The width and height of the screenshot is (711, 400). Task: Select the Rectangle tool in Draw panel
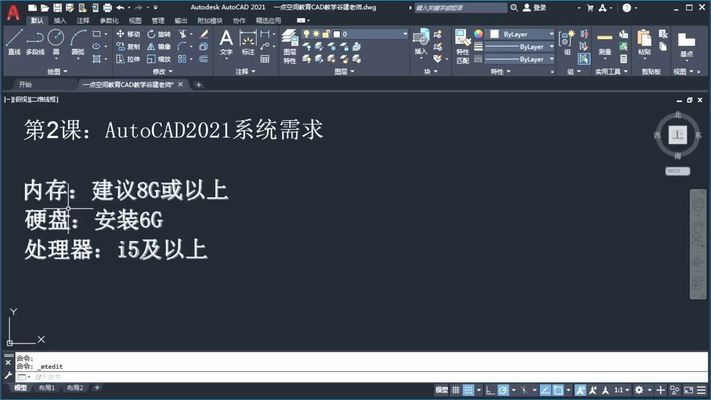pyautogui.click(x=97, y=34)
